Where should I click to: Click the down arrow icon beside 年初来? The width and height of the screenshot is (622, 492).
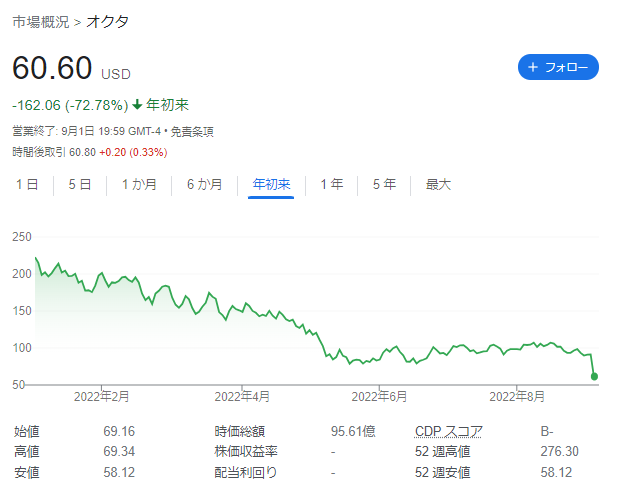coord(137,105)
